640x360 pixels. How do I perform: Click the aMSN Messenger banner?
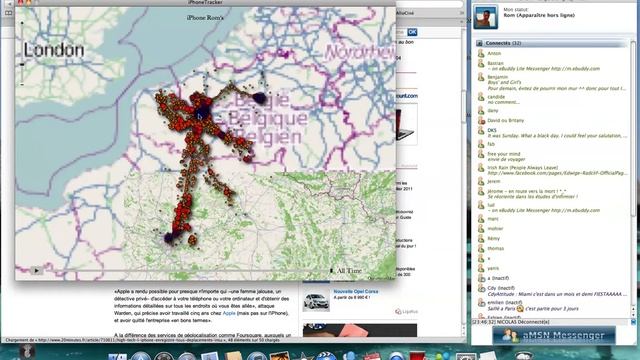553,336
